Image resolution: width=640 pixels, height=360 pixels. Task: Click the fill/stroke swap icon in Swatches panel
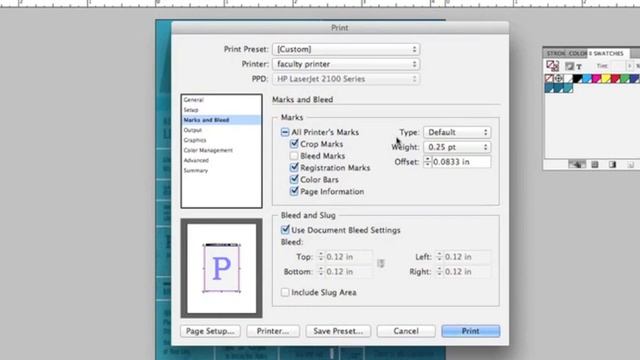552,65
